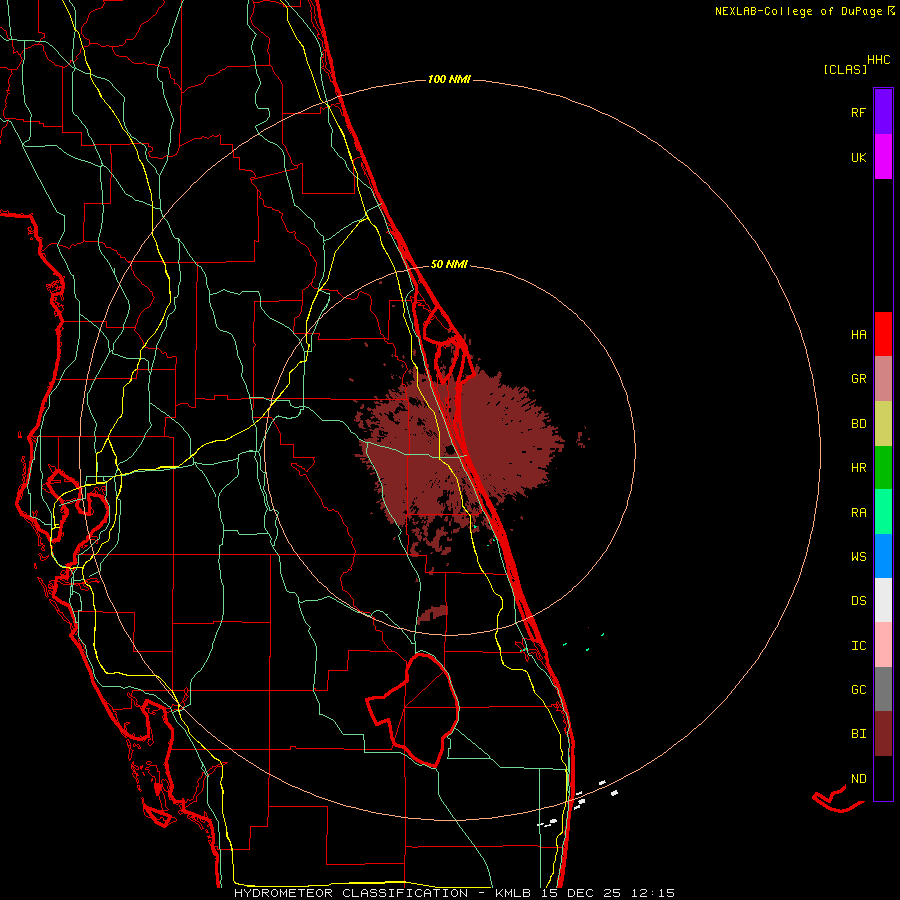Image resolution: width=900 pixels, height=900 pixels.
Task: Click the BD legend label
Action: click(858, 424)
